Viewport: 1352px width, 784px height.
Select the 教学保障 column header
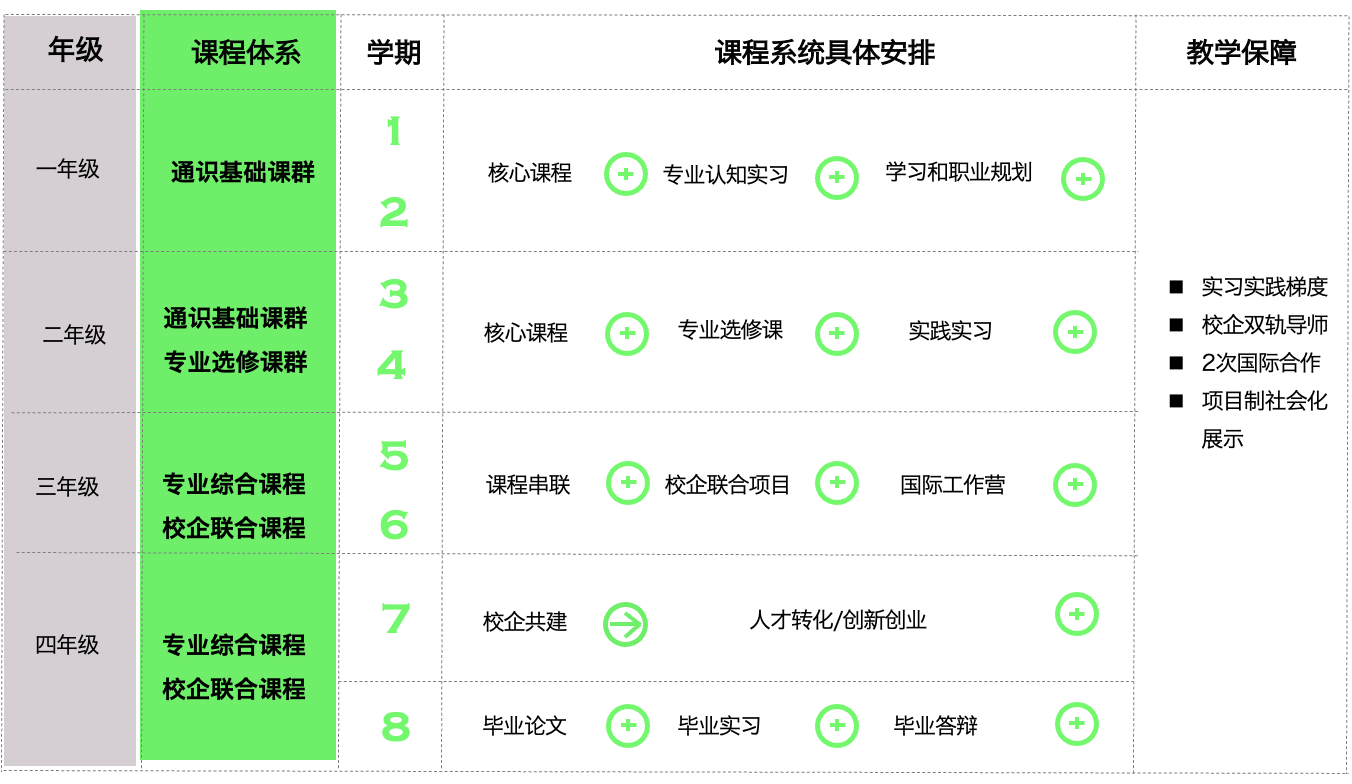[x=1241, y=52]
